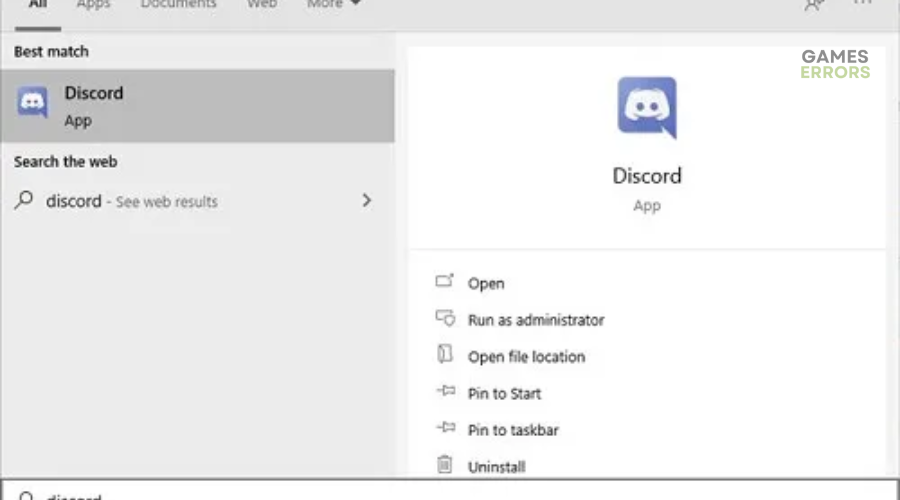Click the Open file location folder icon
Viewport: 900px width, 500px height.
(x=445, y=354)
